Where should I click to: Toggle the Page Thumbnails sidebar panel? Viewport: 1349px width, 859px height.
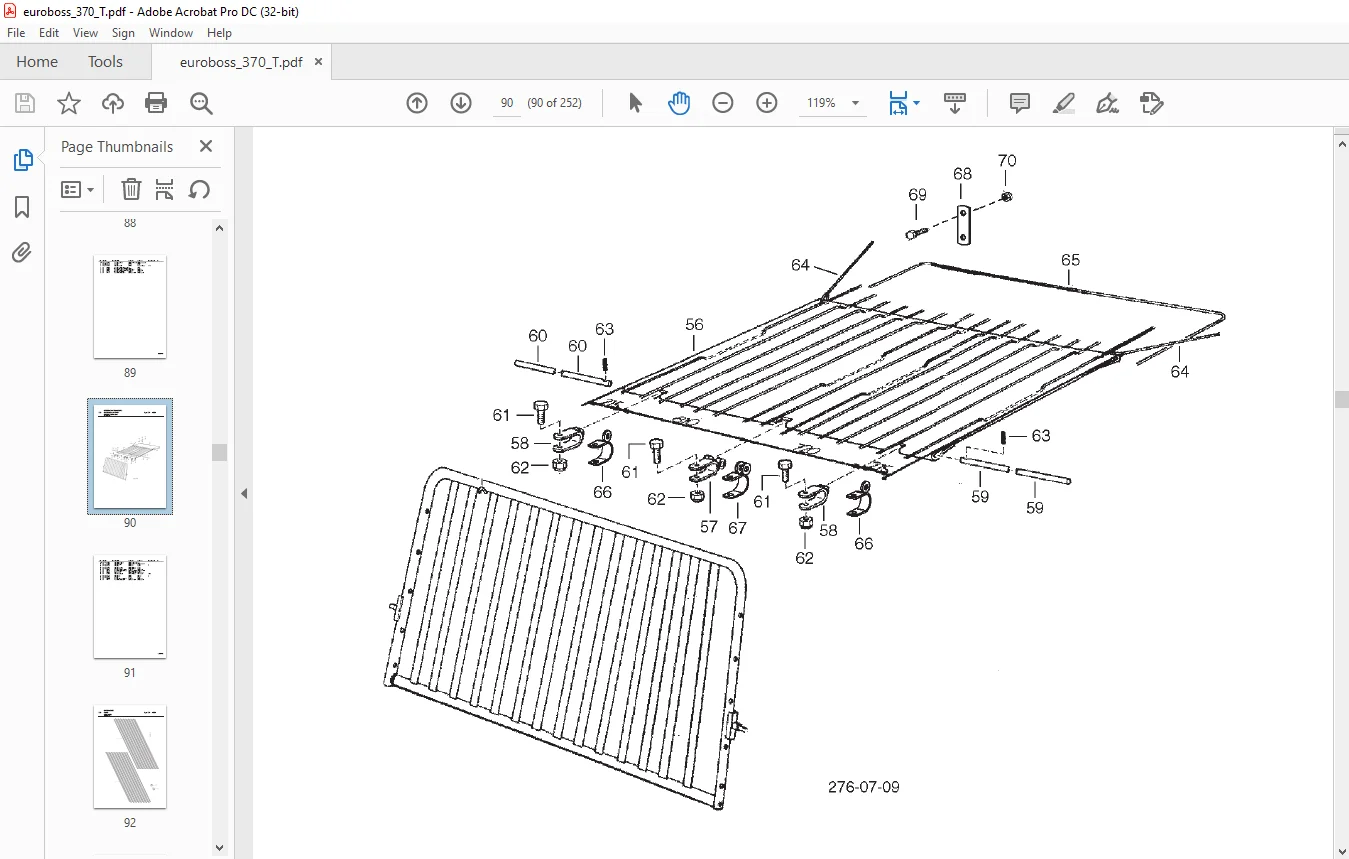point(22,160)
